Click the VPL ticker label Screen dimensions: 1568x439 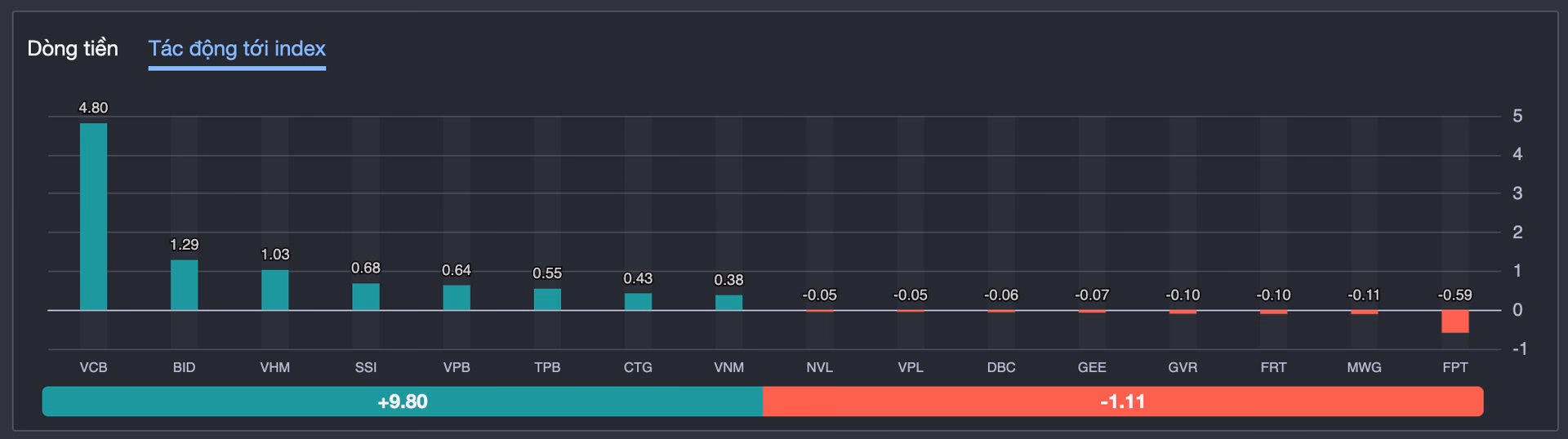coord(911,367)
